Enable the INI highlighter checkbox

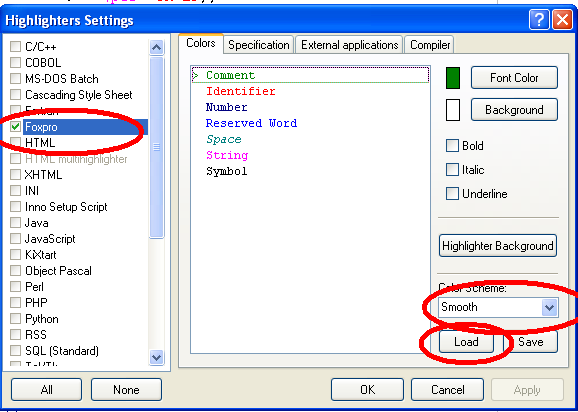pos(15,191)
